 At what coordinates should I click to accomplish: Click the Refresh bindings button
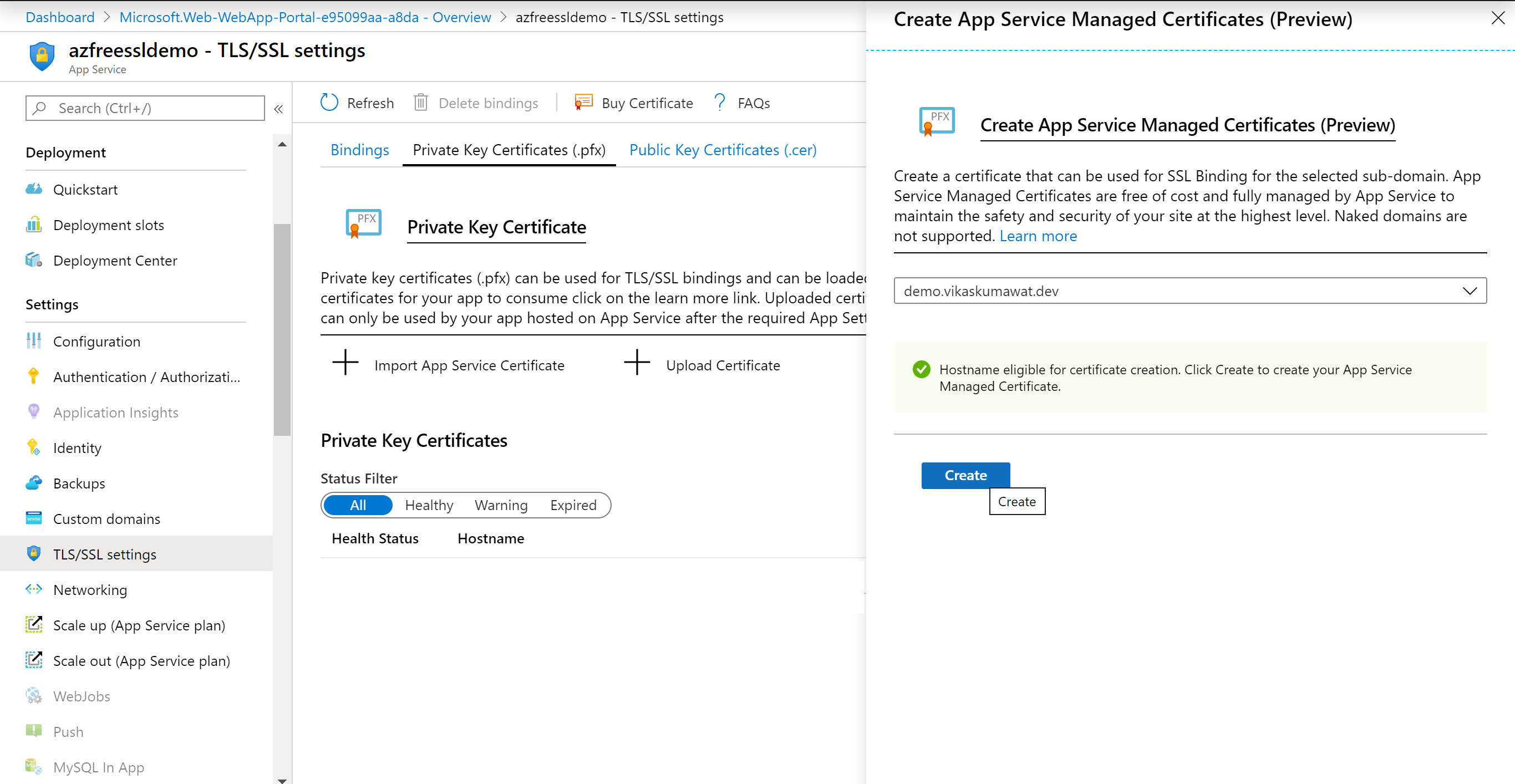356,103
